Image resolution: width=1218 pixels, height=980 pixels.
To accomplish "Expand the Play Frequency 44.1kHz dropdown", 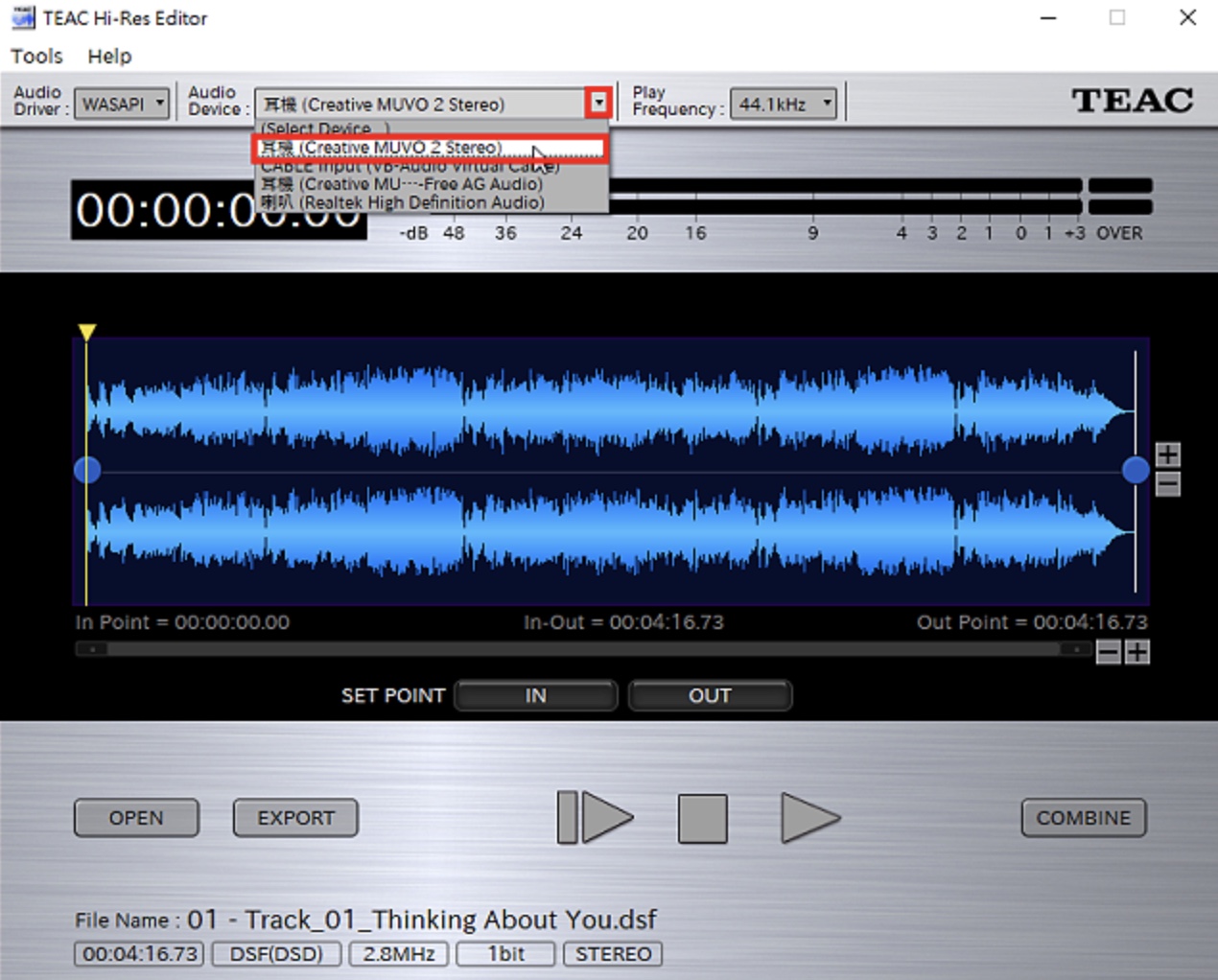I will (784, 104).
